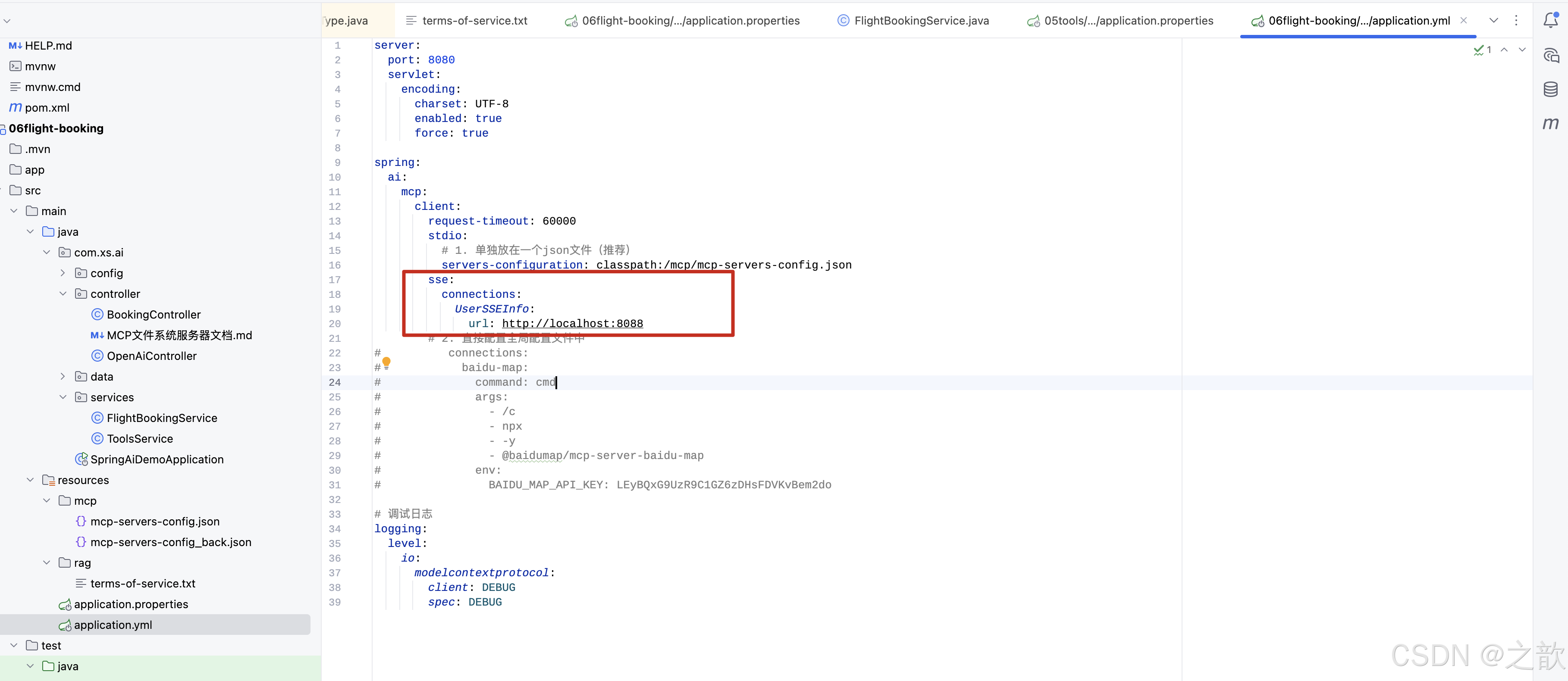Switch to FlightBookingService.java tab
Image resolution: width=1568 pixels, height=681 pixels.
[921, 21]
